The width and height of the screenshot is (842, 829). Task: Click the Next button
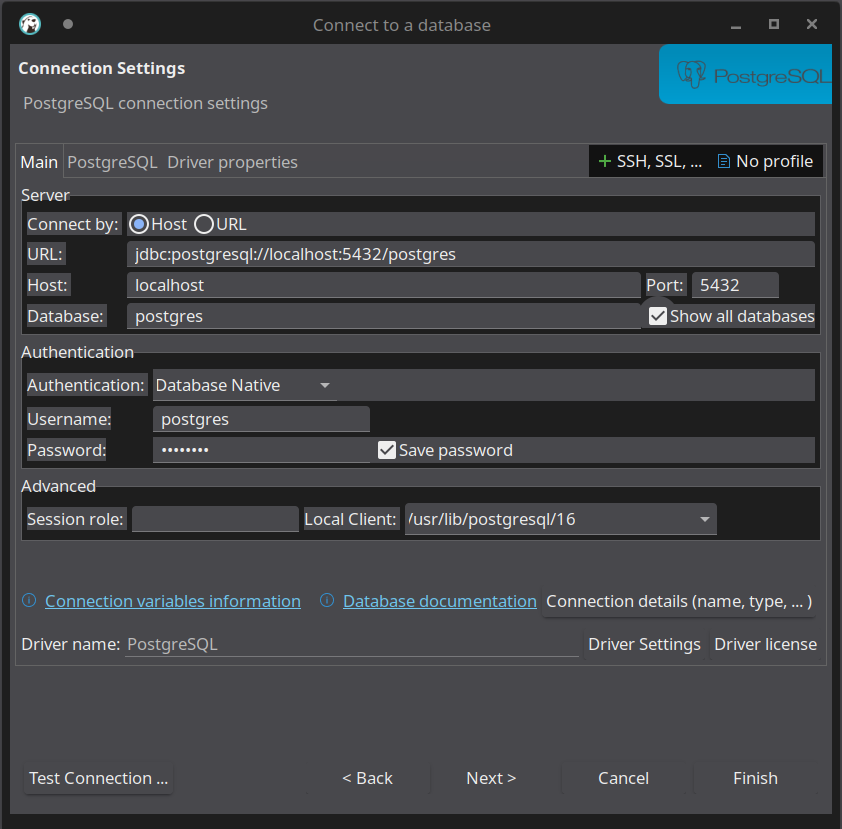coord(491,778)
